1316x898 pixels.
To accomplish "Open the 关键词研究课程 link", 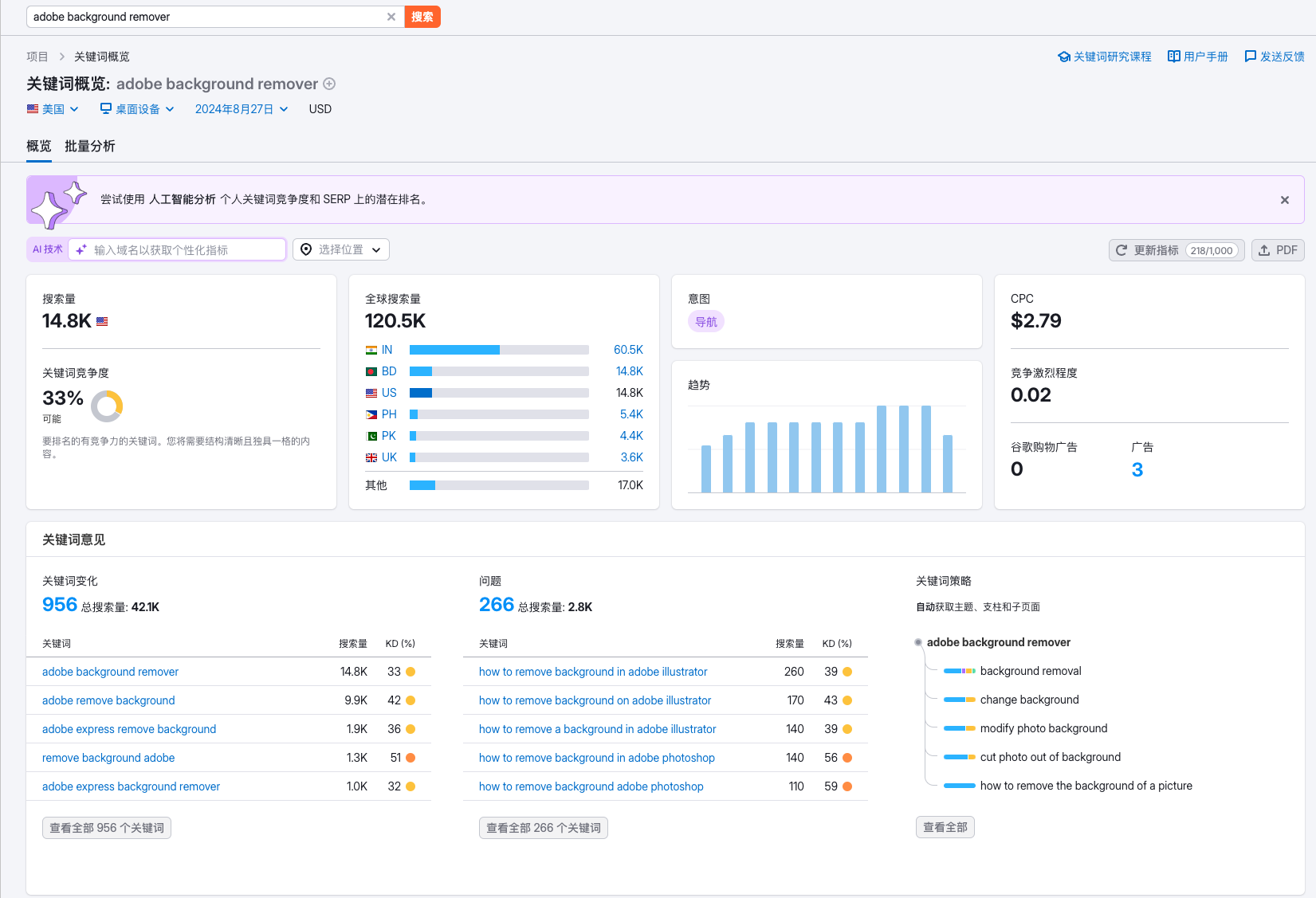I will coord(1105,57).
